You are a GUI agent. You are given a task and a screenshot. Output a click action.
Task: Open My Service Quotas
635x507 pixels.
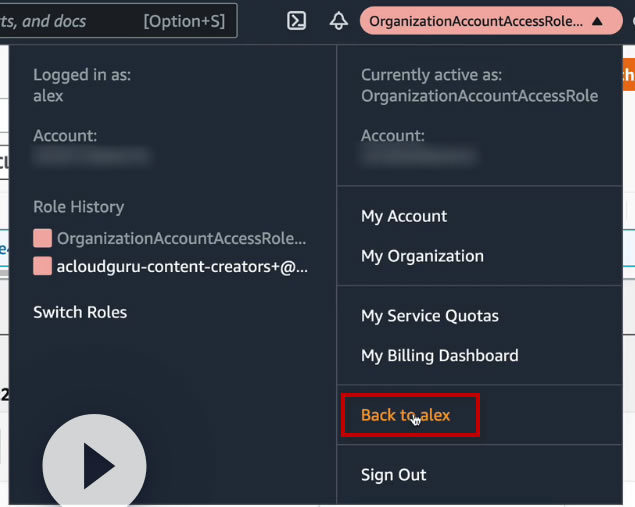coord(430,316)
